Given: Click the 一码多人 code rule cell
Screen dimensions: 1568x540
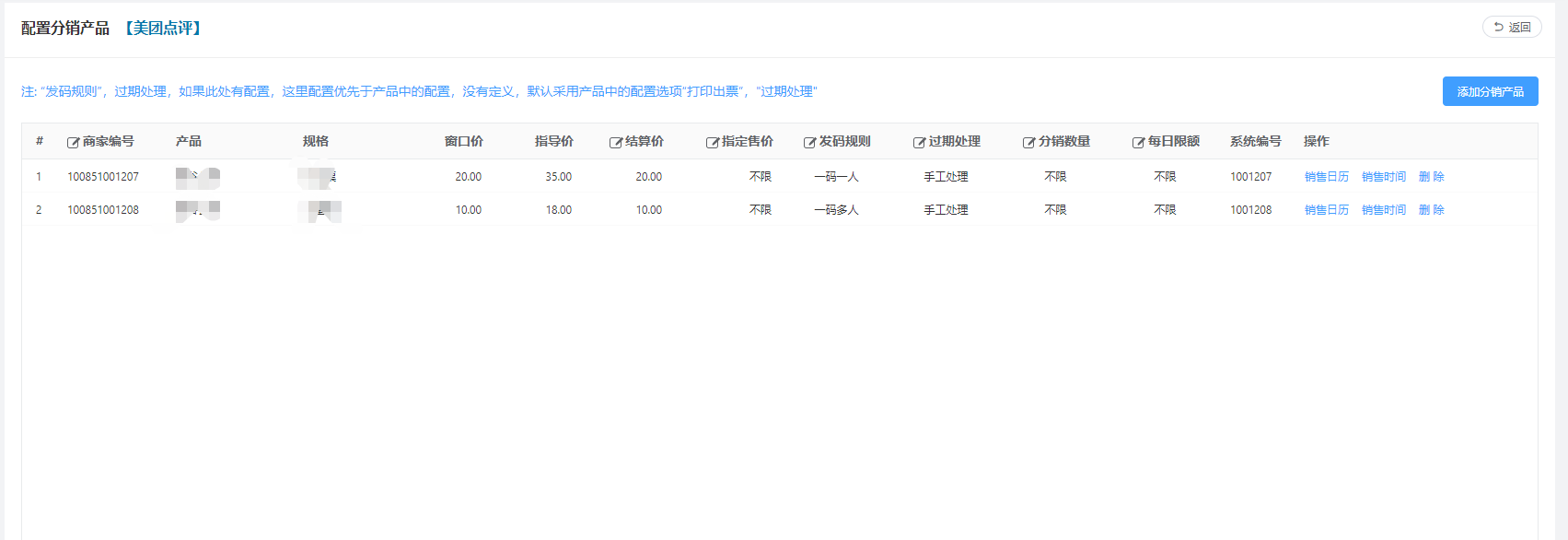Looking at the screenshot, I should (x=836, y=210).
